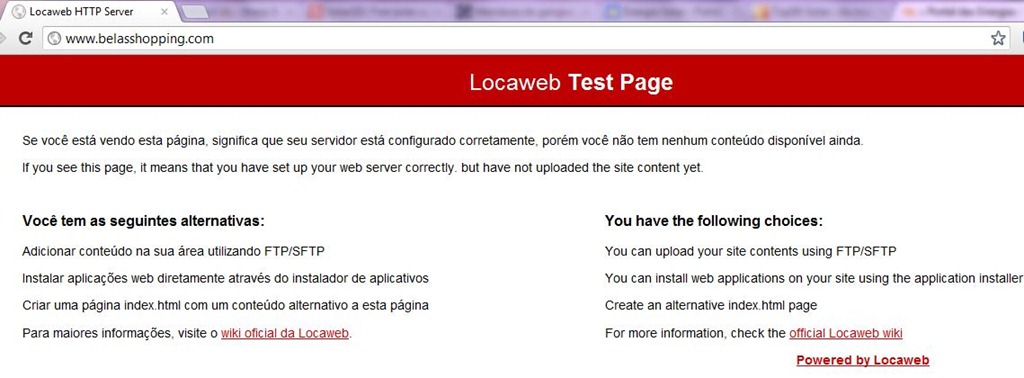Click 'You can install web applications' line
1024x378 pixels.
coord(814,278)
